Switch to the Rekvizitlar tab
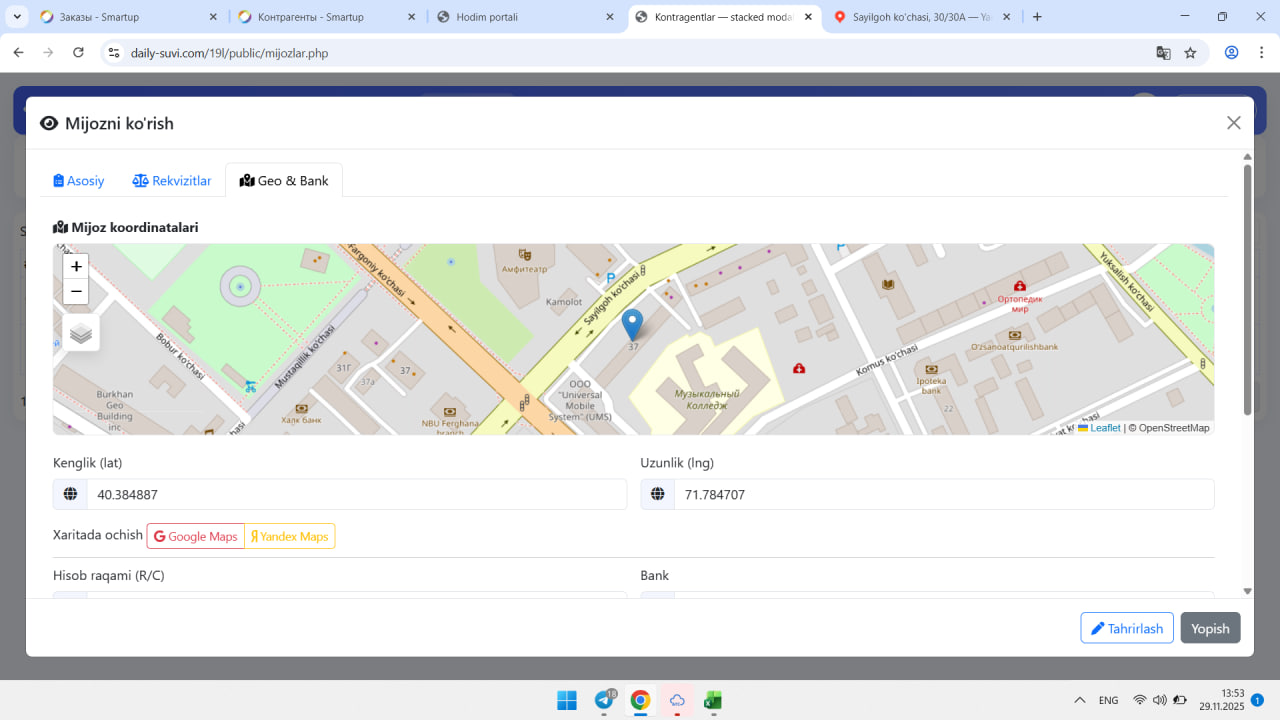Viewport: 1280px width, 720px height. coord(172,181)
